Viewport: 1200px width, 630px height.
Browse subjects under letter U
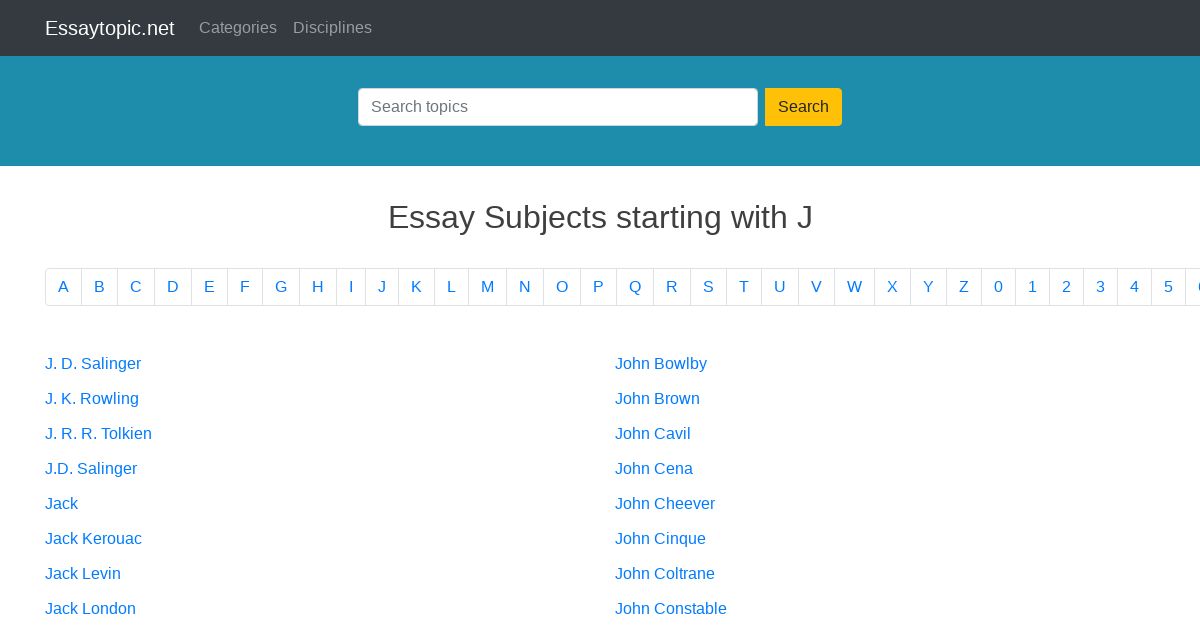coord(780,287)
